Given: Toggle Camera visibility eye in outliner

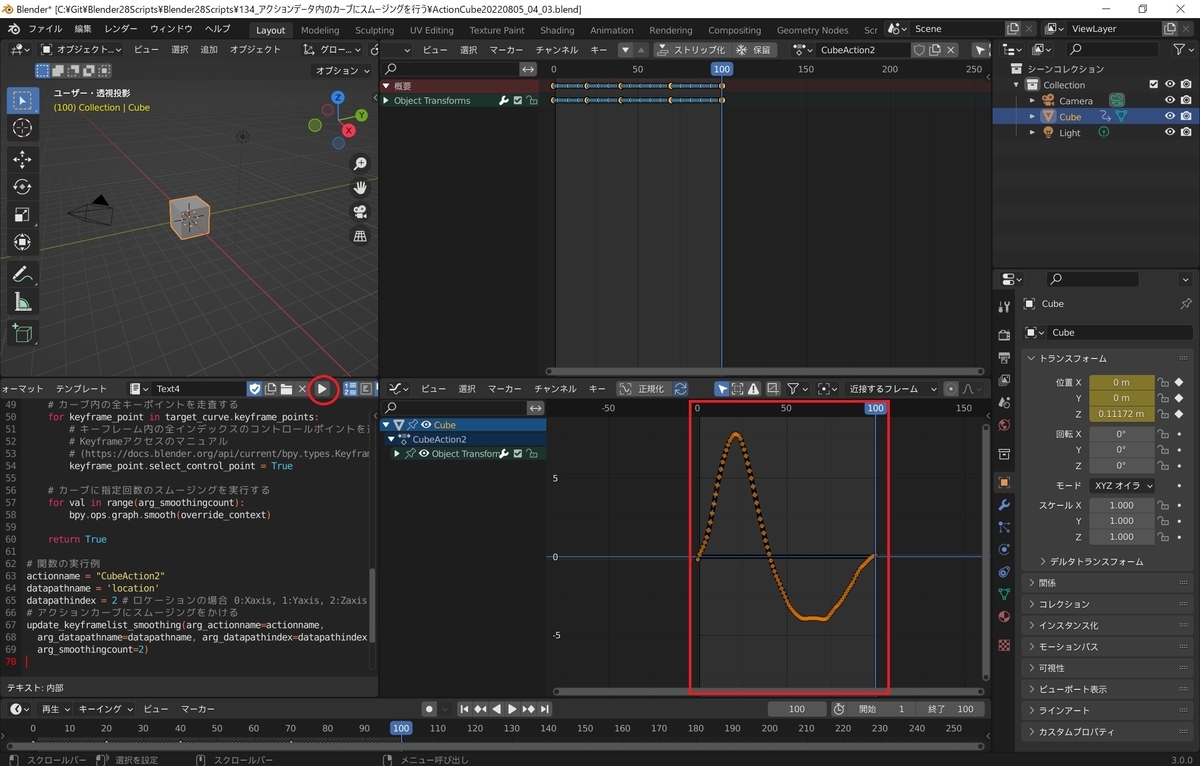Looking at the screenshot, I should [1169, 100].
